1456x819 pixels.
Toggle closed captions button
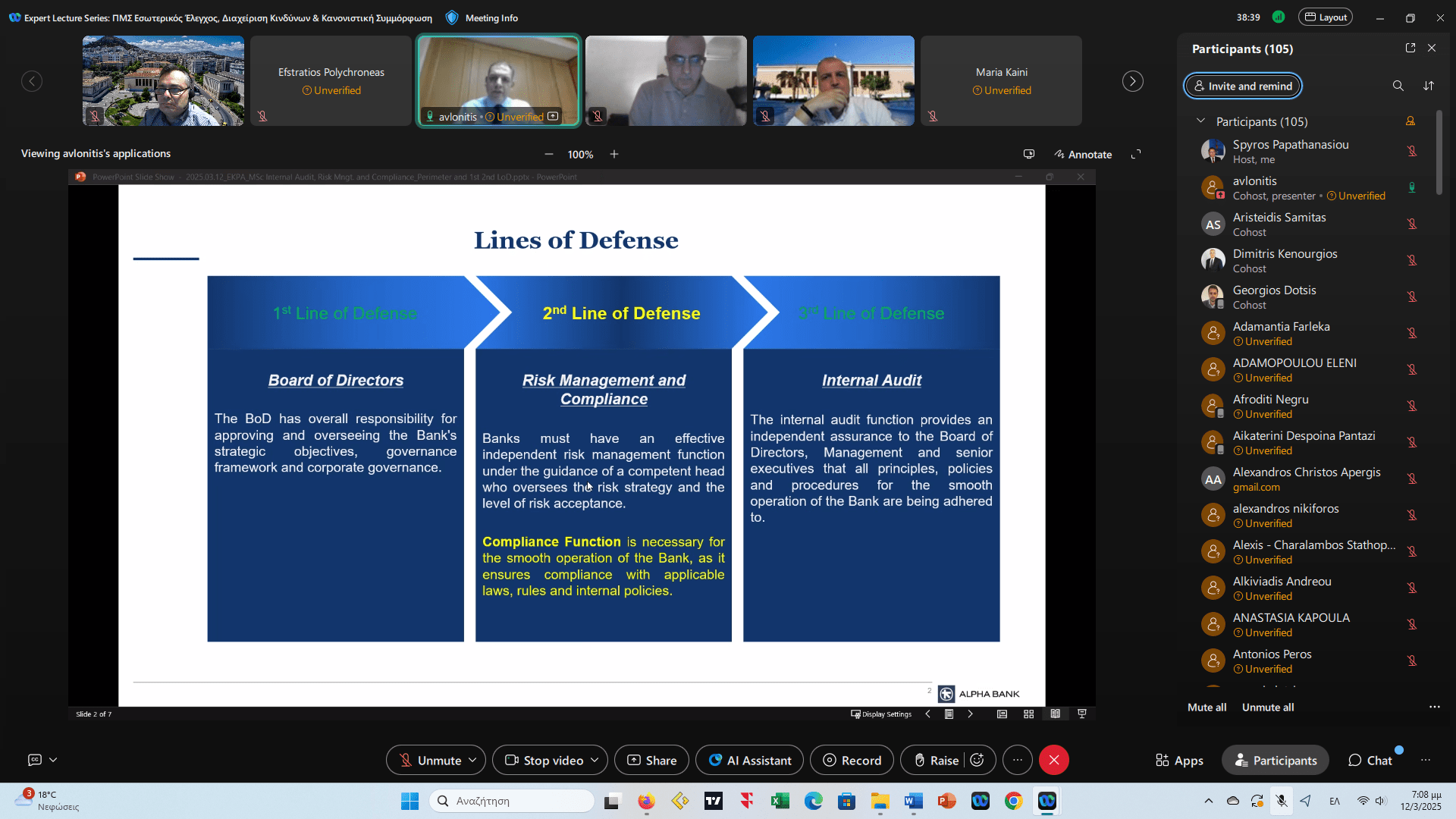tap(35, 759)
